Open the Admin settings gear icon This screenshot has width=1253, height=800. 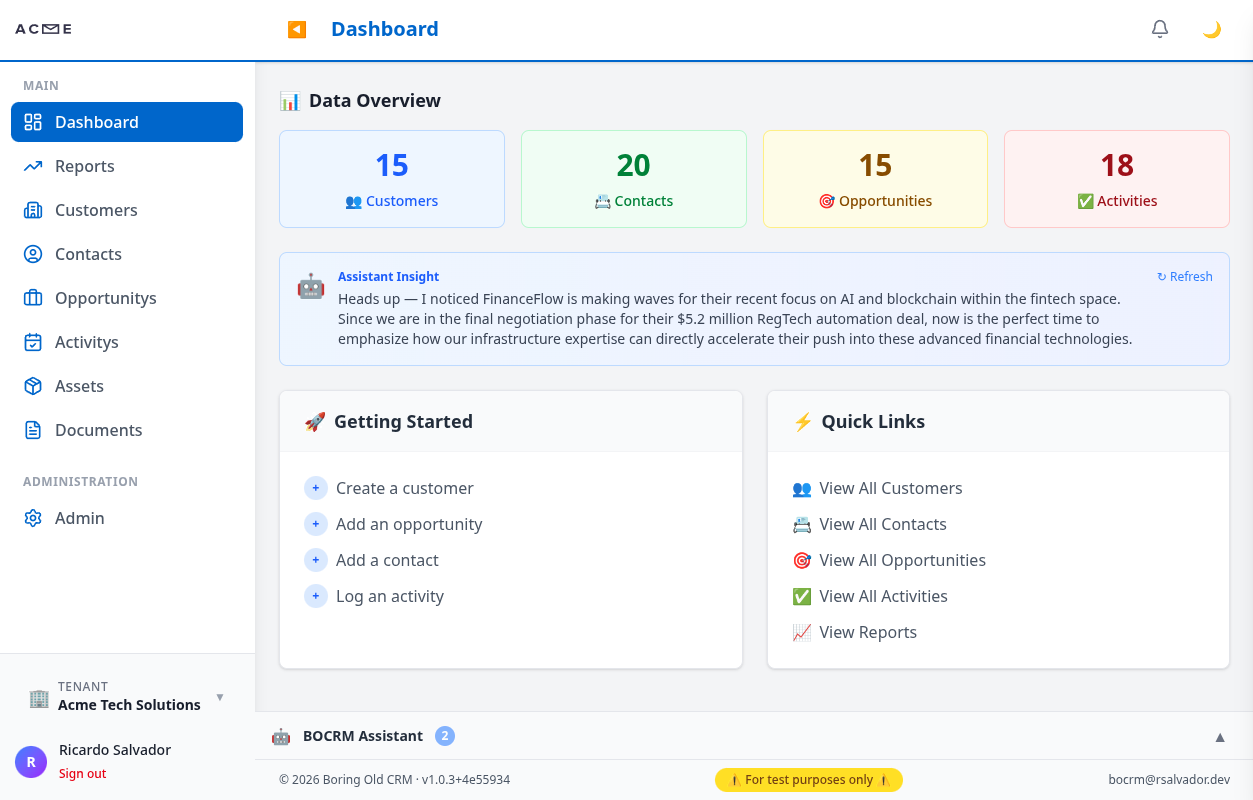click(x=33, y=518)
